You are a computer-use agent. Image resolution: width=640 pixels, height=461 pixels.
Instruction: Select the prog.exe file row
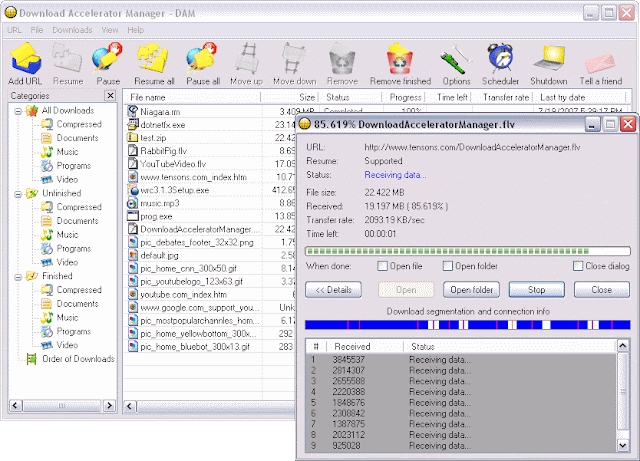coord(209,216)
